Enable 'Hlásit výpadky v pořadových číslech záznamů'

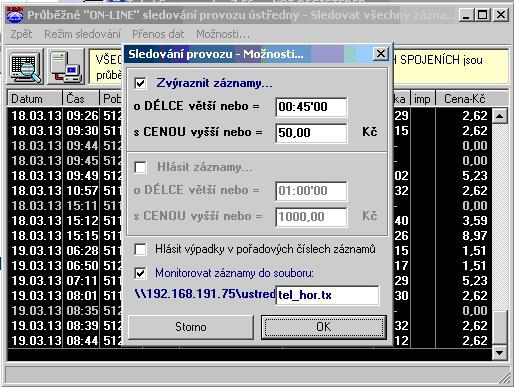click(140, 249)
